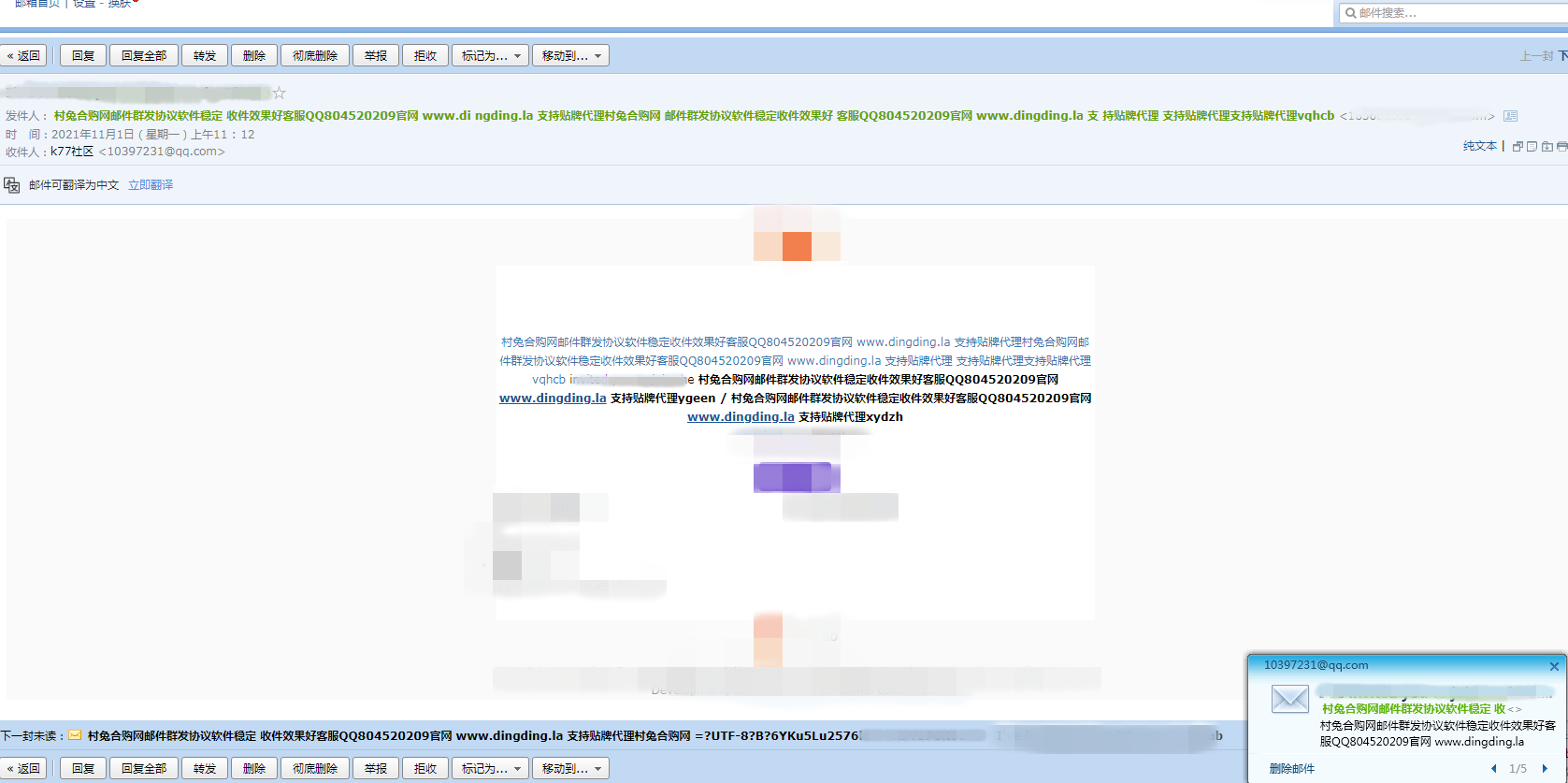Click the top 彻底删除 button
1568x783 pixels.
click(x=315, y=56)
